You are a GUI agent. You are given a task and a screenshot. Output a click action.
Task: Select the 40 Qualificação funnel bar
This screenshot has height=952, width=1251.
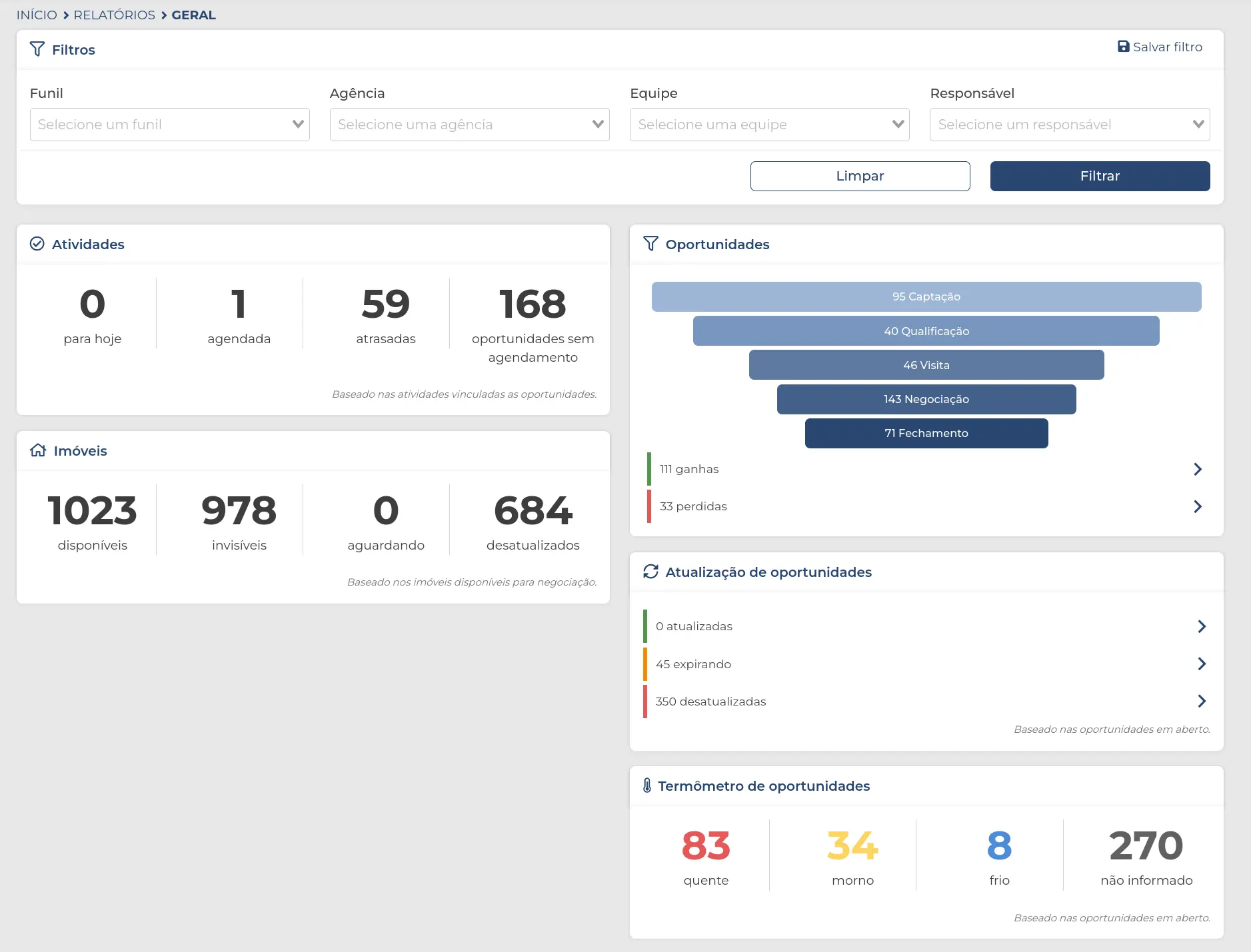[926, 331]
